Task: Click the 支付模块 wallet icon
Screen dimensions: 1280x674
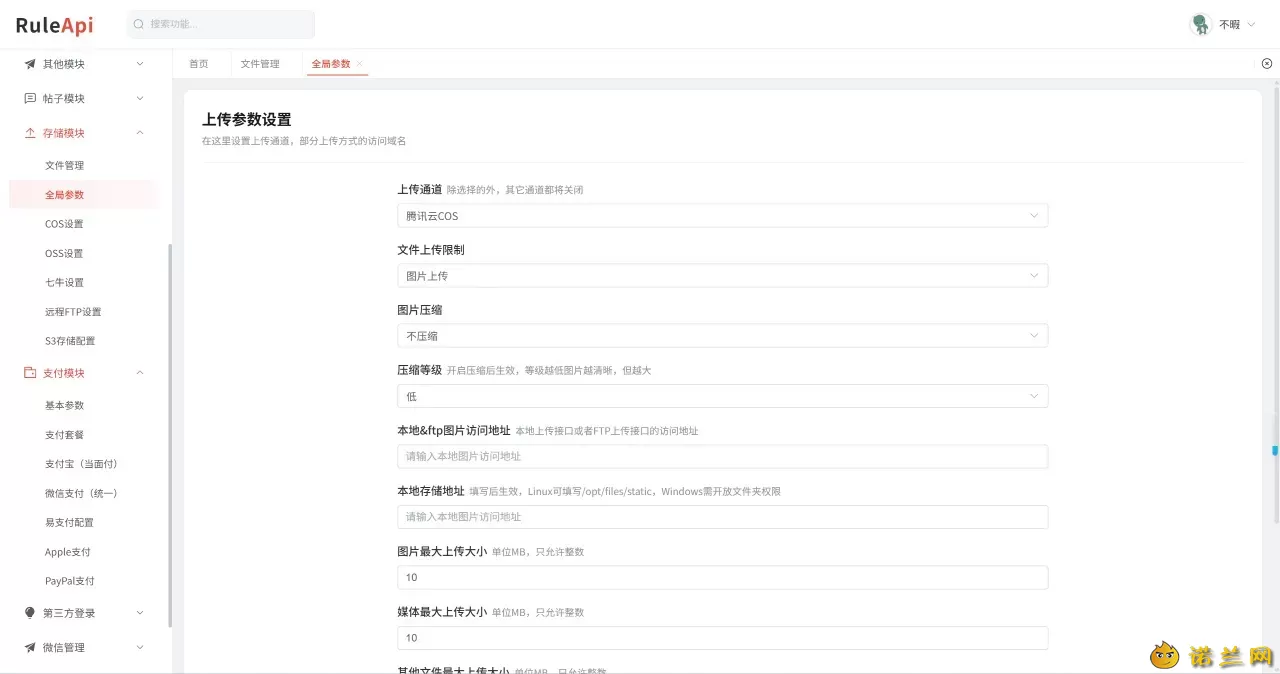Action: 30,373
